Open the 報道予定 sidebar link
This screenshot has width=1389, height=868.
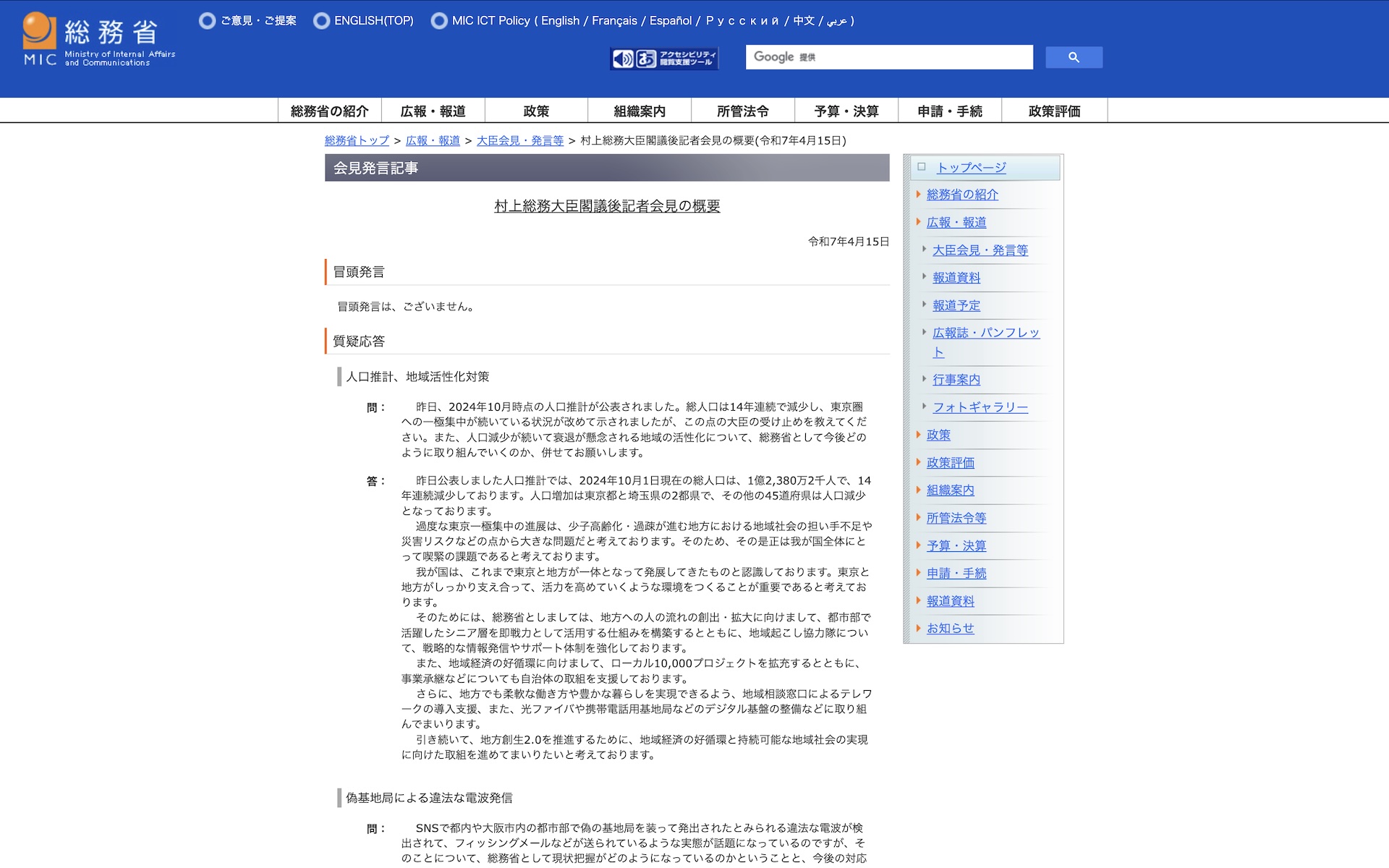click(956, 305)
